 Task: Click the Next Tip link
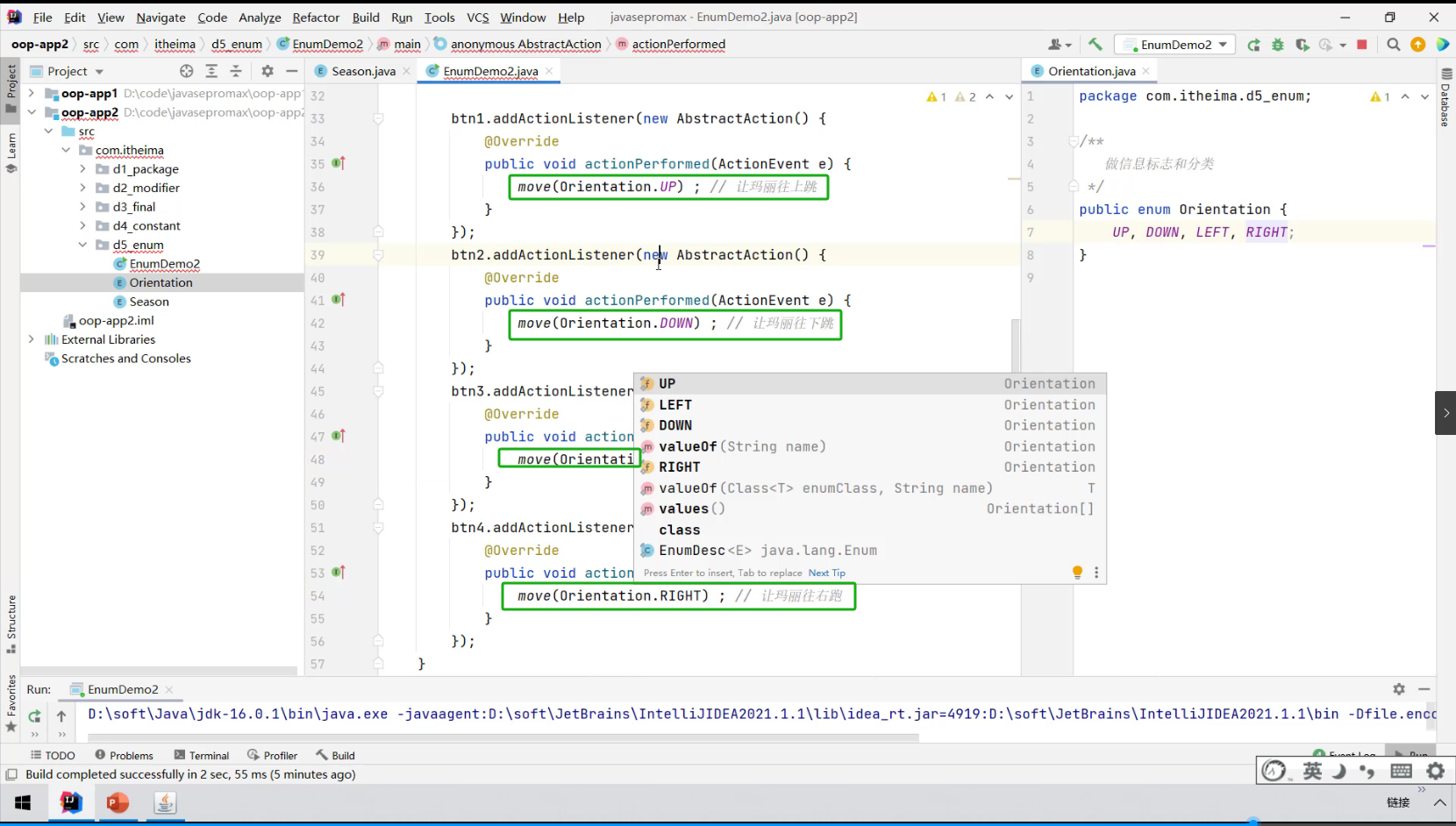click(826, 573)
